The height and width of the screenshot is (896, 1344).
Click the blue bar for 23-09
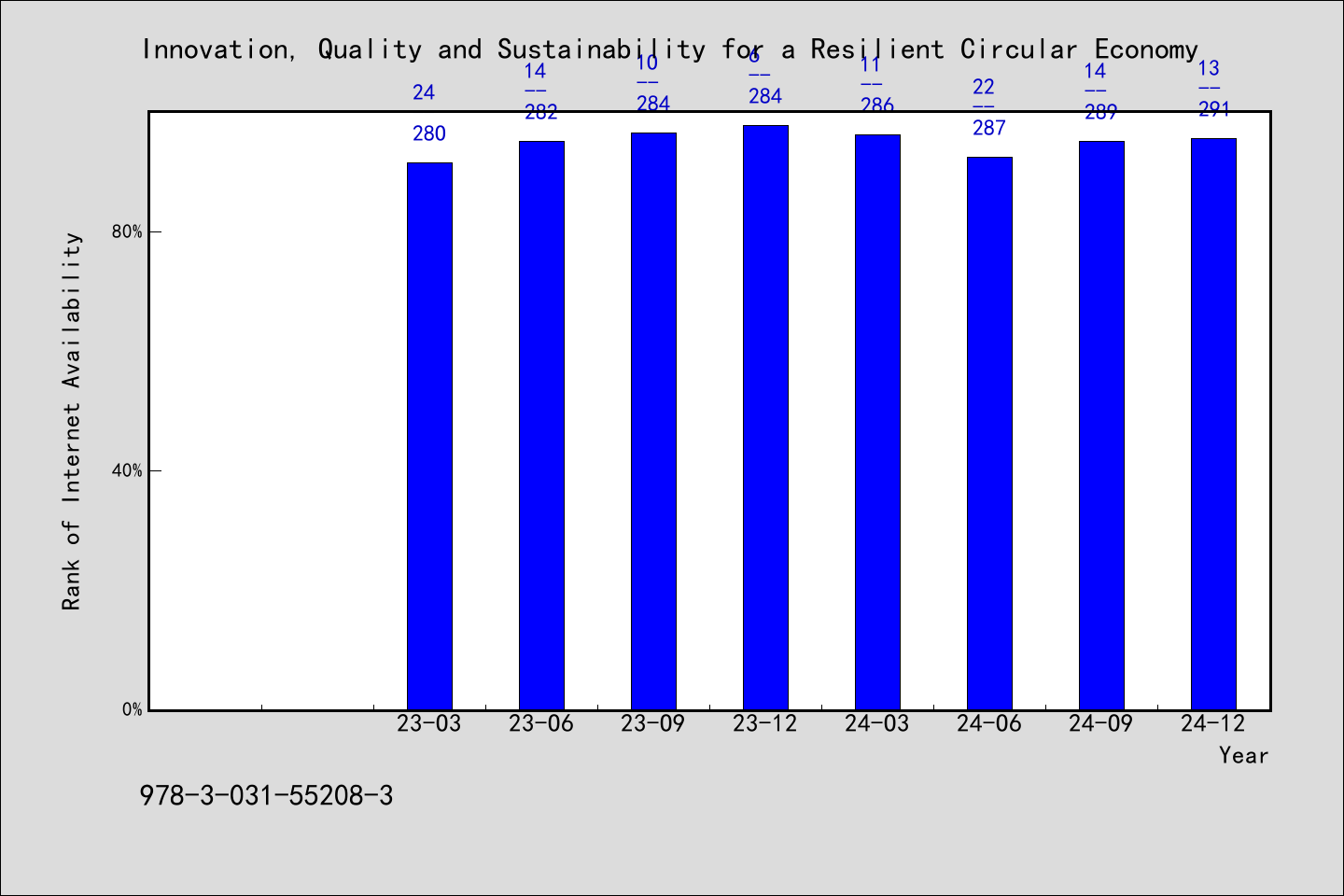653,421
